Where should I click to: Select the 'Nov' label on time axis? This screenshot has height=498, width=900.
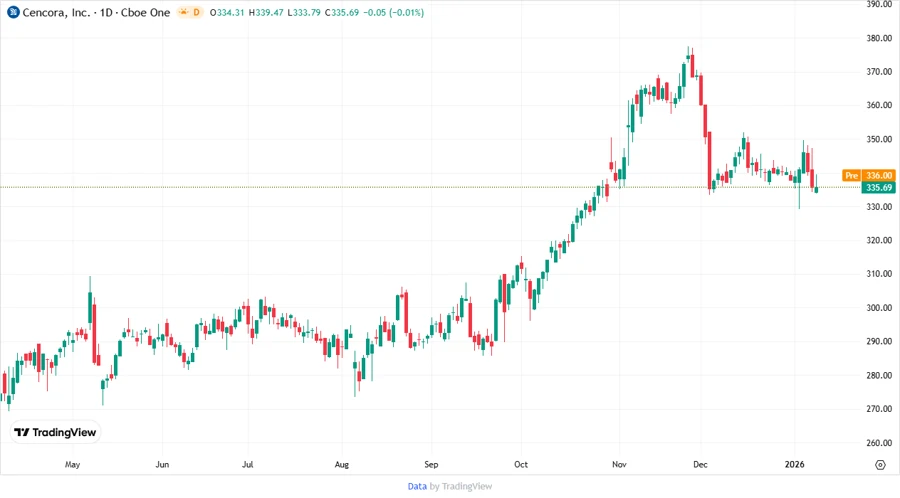[x=619, y=465]
